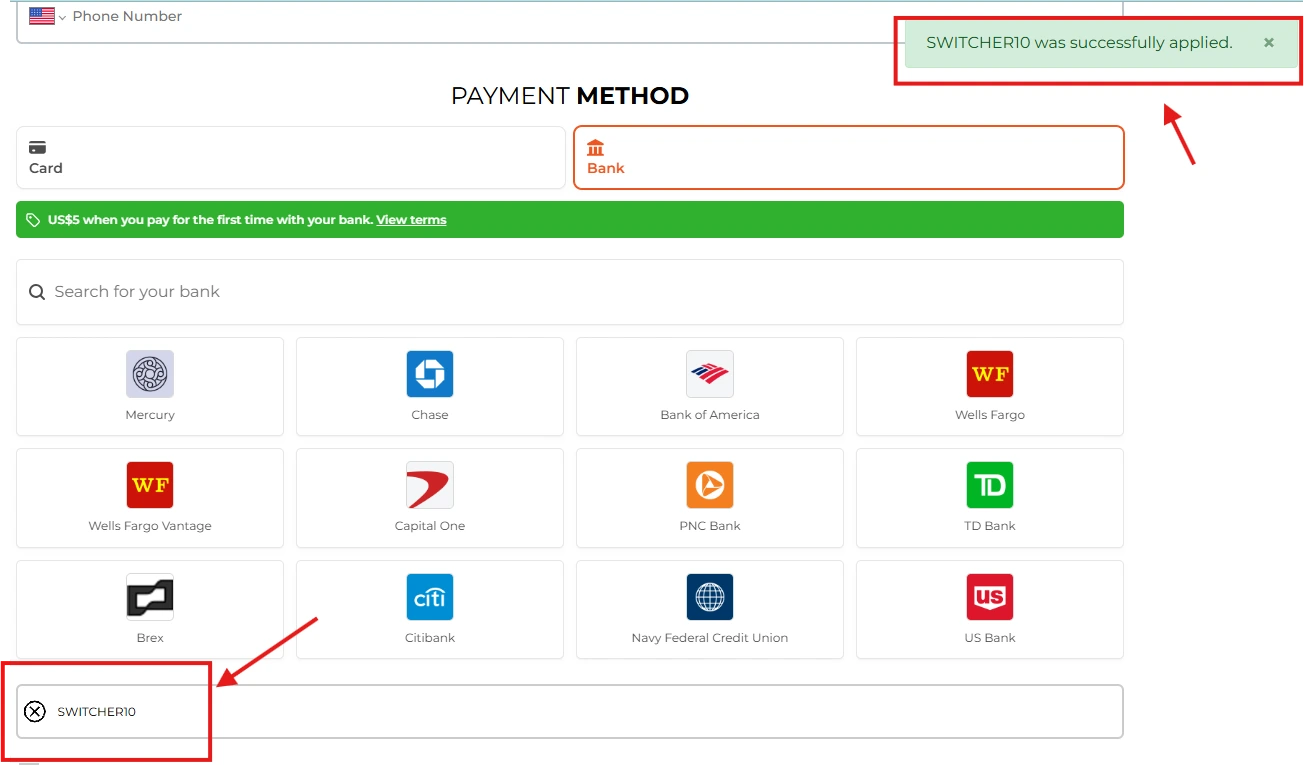
Task: Select the Card payment tab
Action: (x=291, y=158)
